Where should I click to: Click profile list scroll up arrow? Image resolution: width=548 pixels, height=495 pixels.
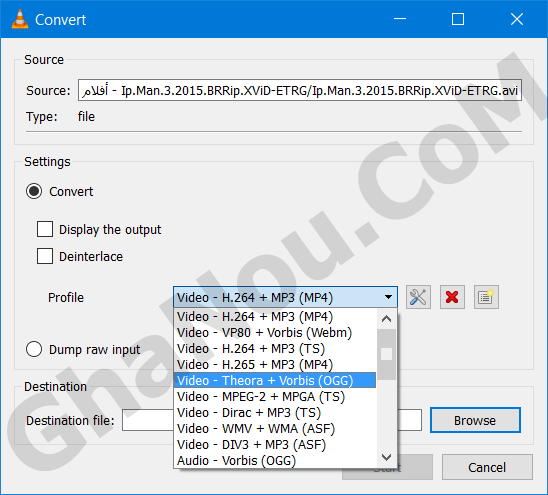point(387,318)
